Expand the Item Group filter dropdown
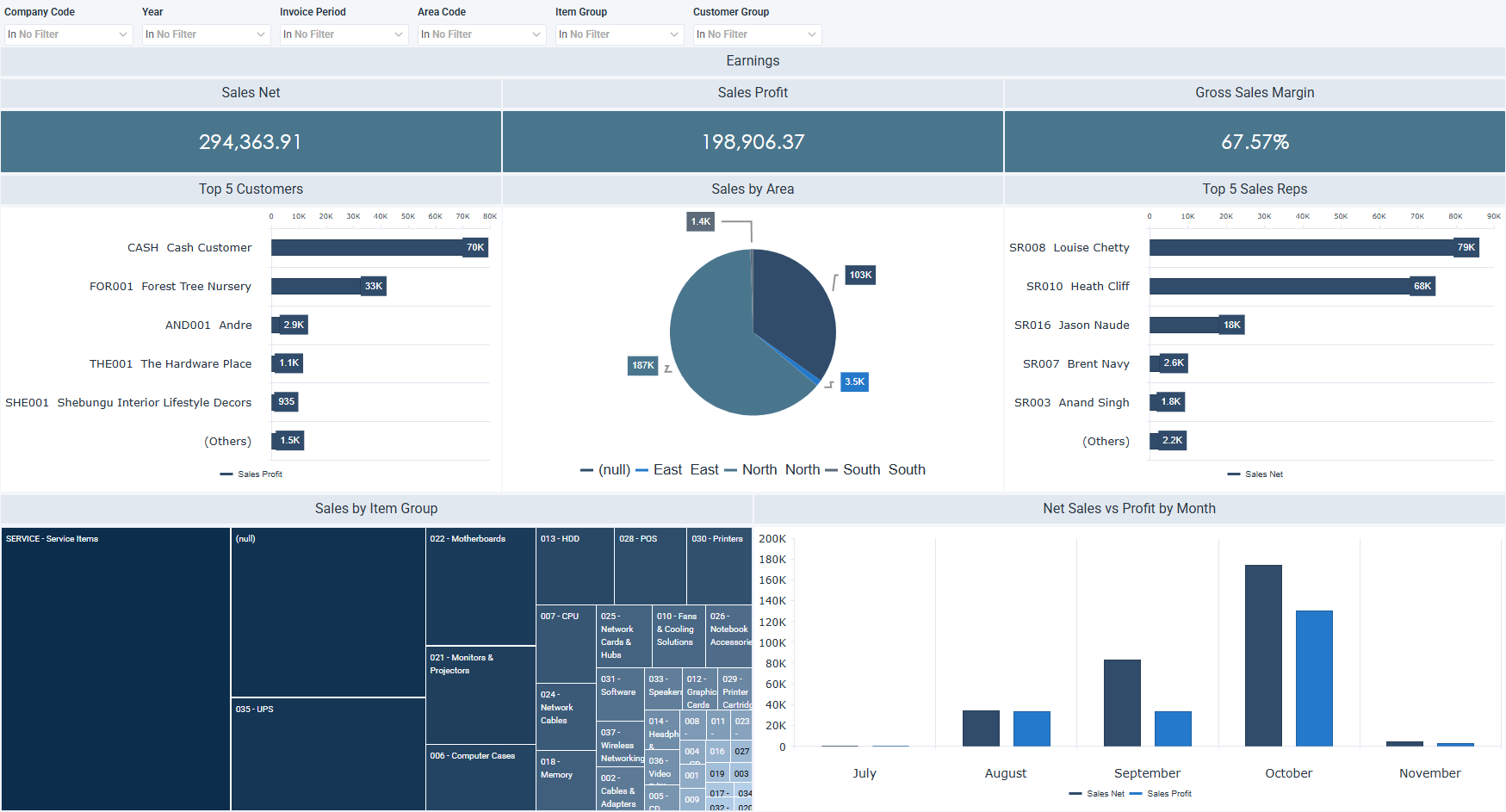 619,34
